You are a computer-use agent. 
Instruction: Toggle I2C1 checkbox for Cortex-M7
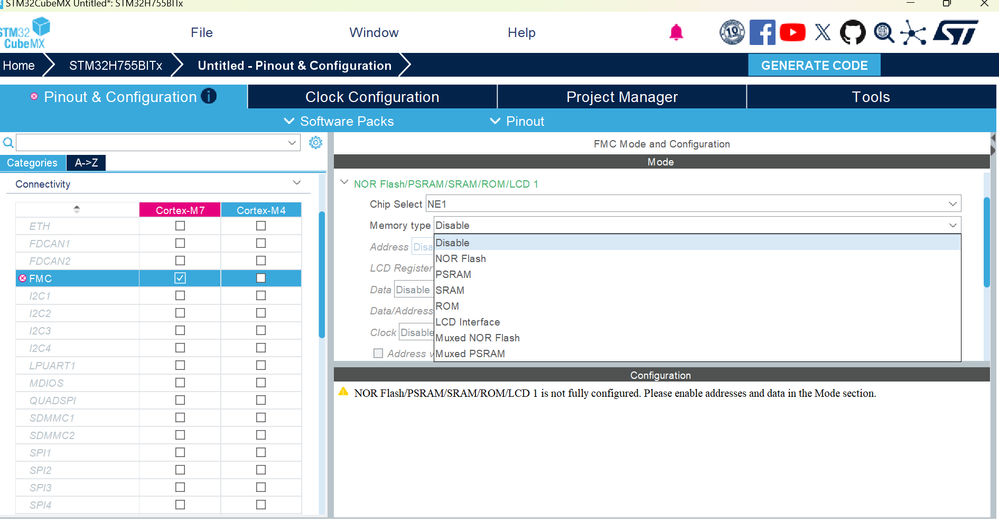(180, 295)
